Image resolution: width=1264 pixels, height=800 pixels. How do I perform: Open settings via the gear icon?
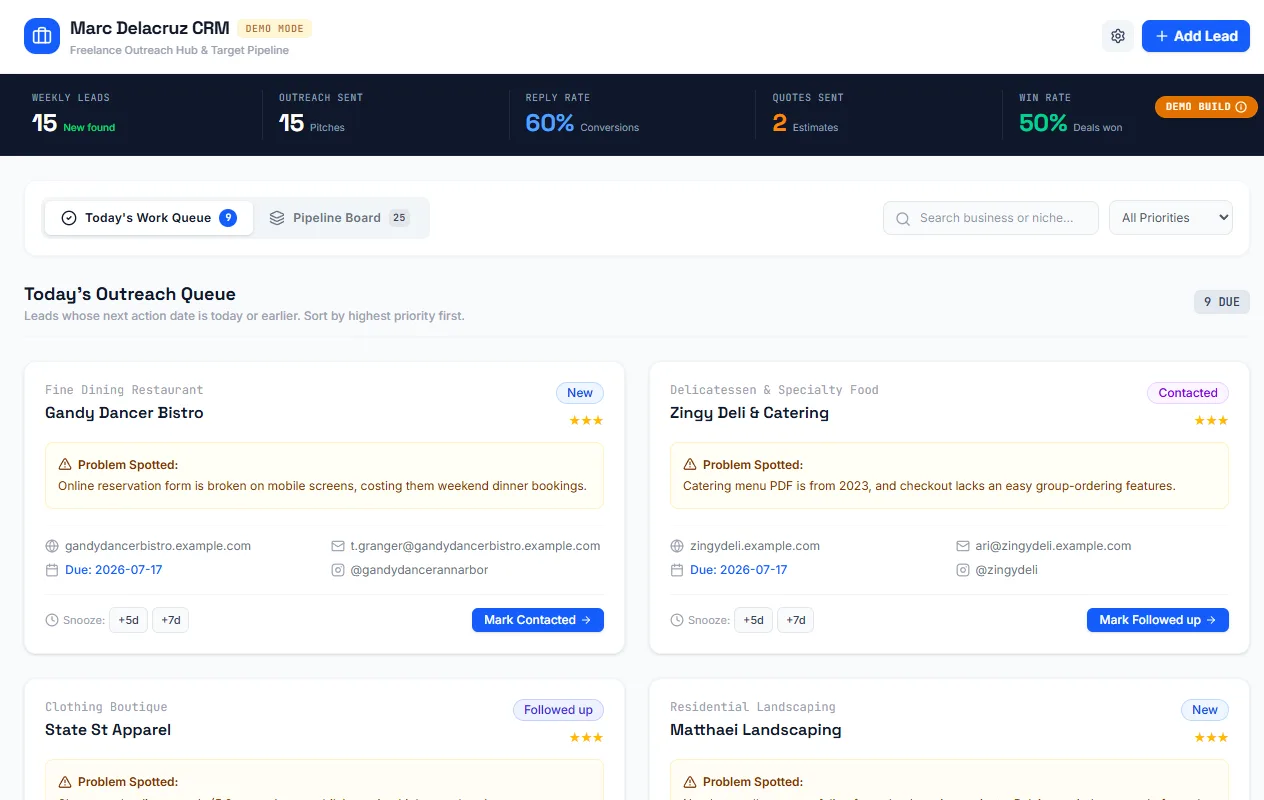[x=1118, y=36]
